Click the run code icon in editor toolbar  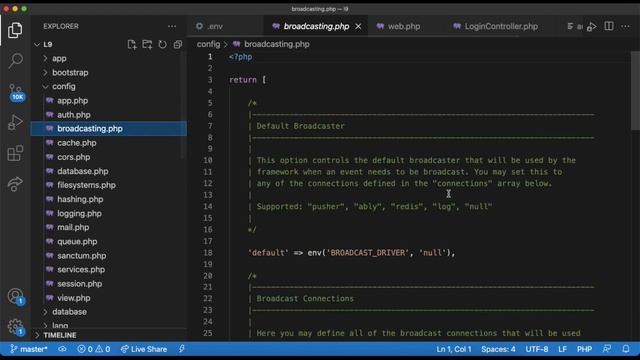click(x=591, y=27)
